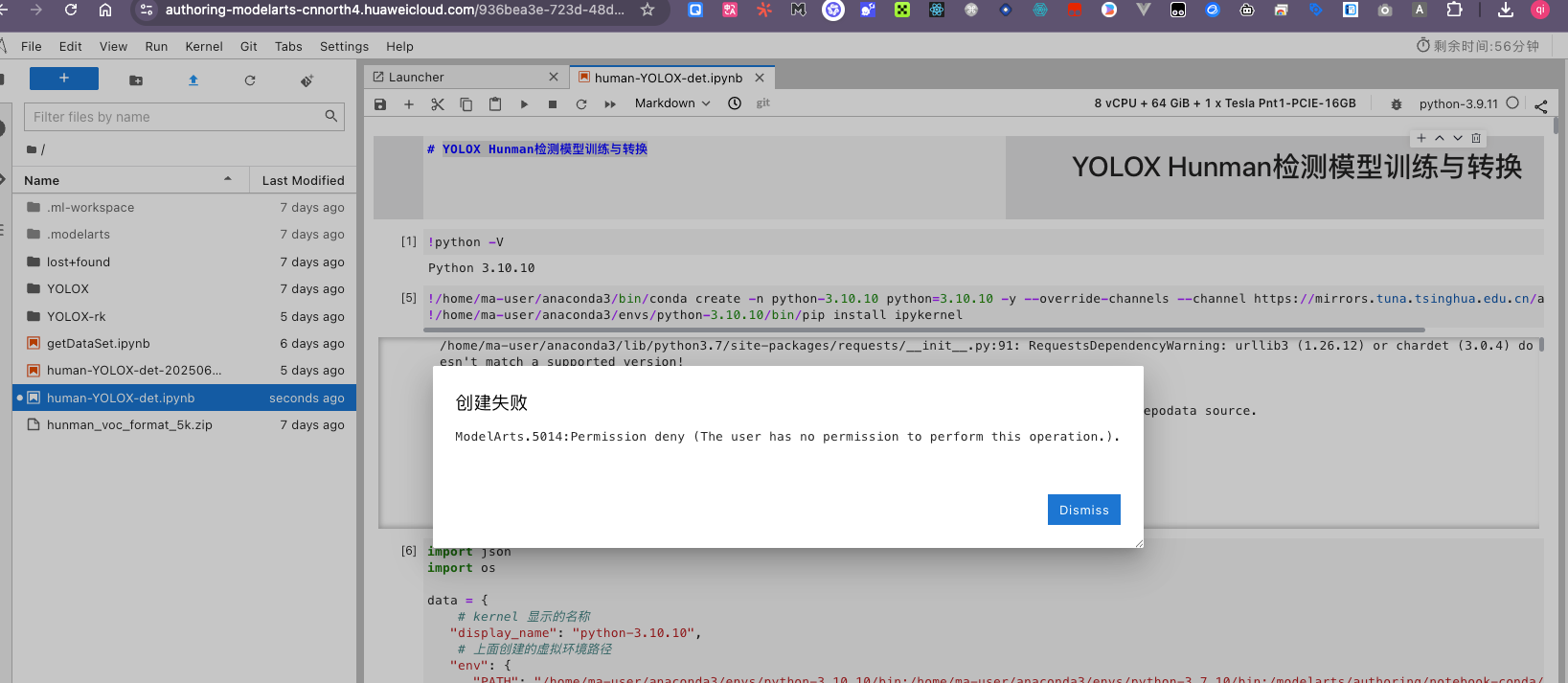
Task: Open the lost+found folder
Action: 185,262
